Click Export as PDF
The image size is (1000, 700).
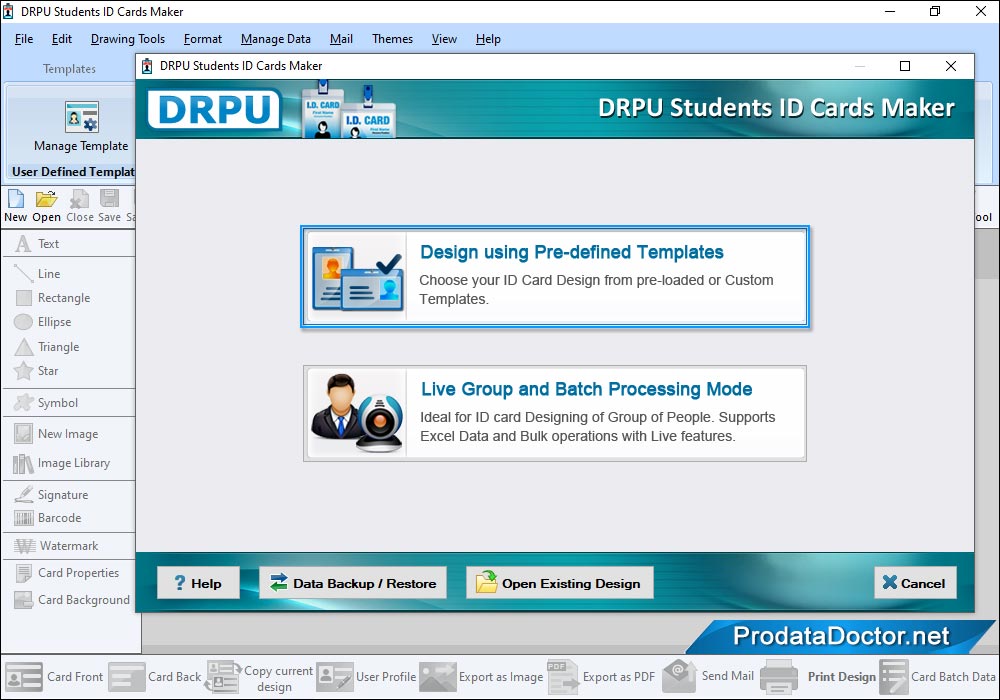pos(601,677)
